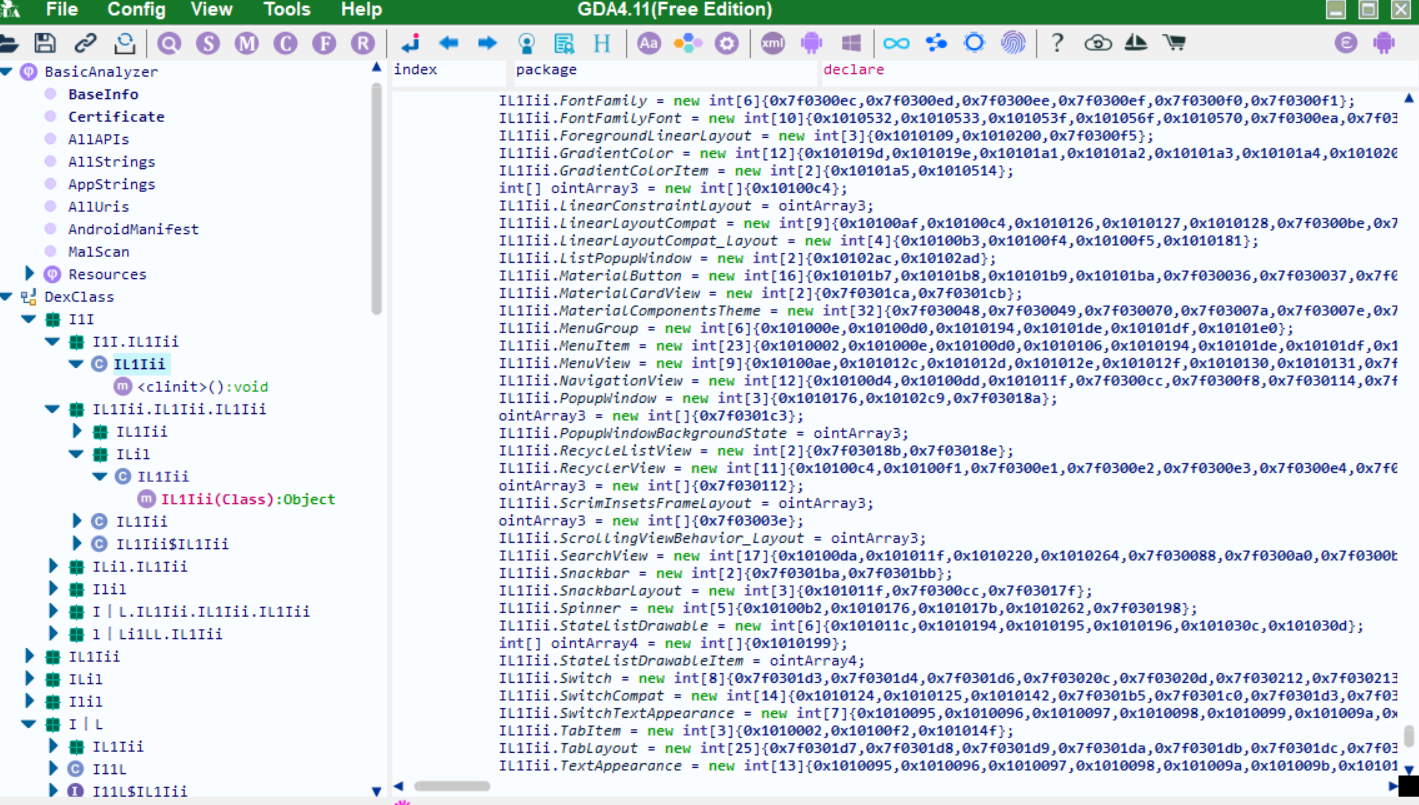The width and height of the screenshot is (1419, 805).
Task: Select AllStrings in the tree
Action: [111, 162]
